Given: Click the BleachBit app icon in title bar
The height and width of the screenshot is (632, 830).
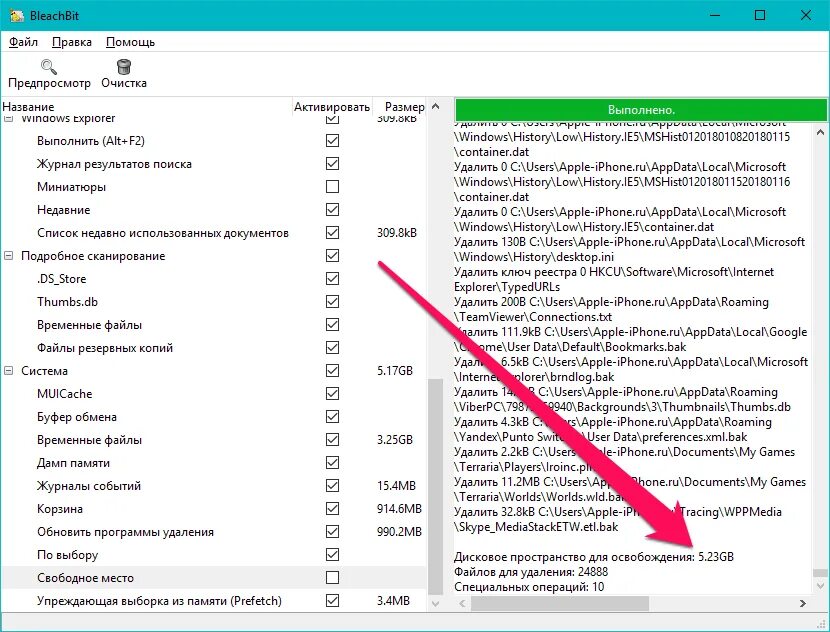Looking at the screenshot, I should coord(16,15).
